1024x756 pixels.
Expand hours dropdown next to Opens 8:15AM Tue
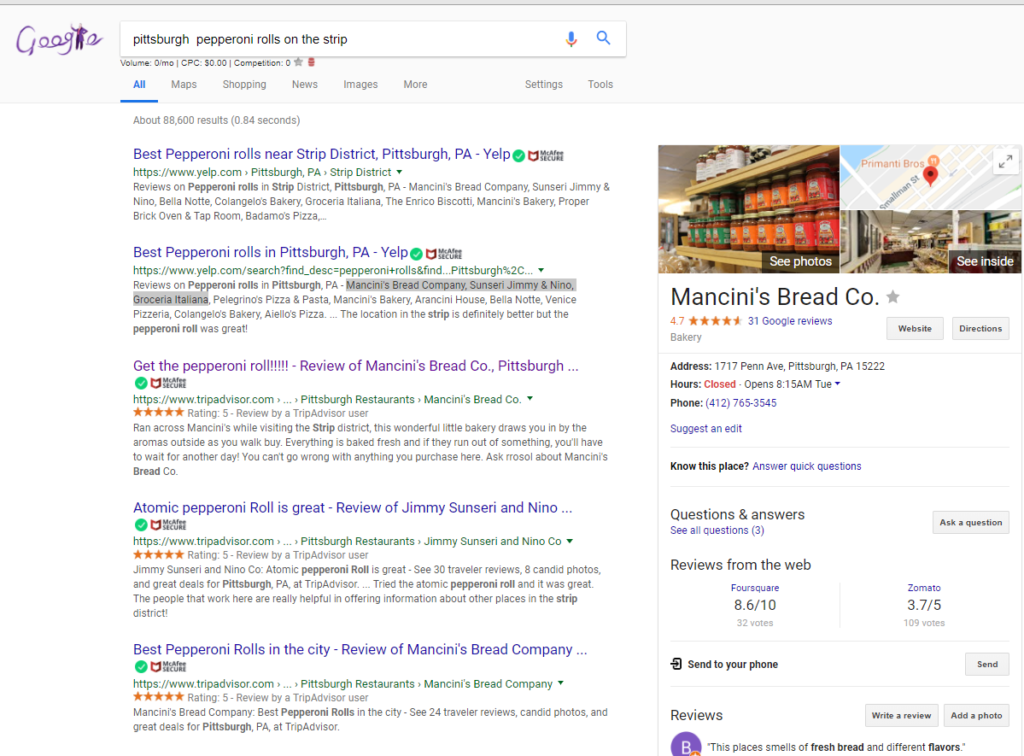(837, 384)
